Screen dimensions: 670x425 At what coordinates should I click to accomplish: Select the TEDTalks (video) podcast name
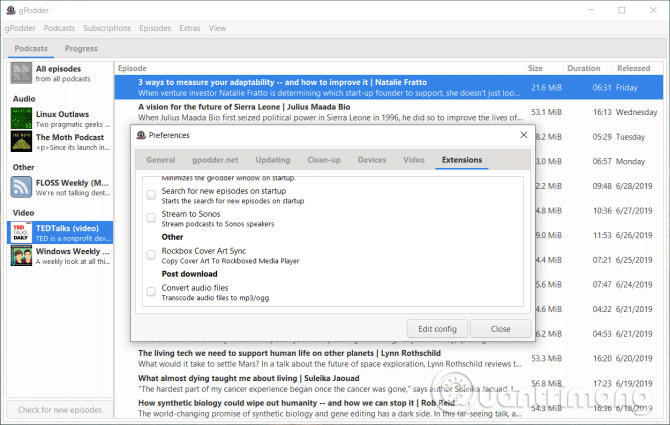[x=67, y=229]
